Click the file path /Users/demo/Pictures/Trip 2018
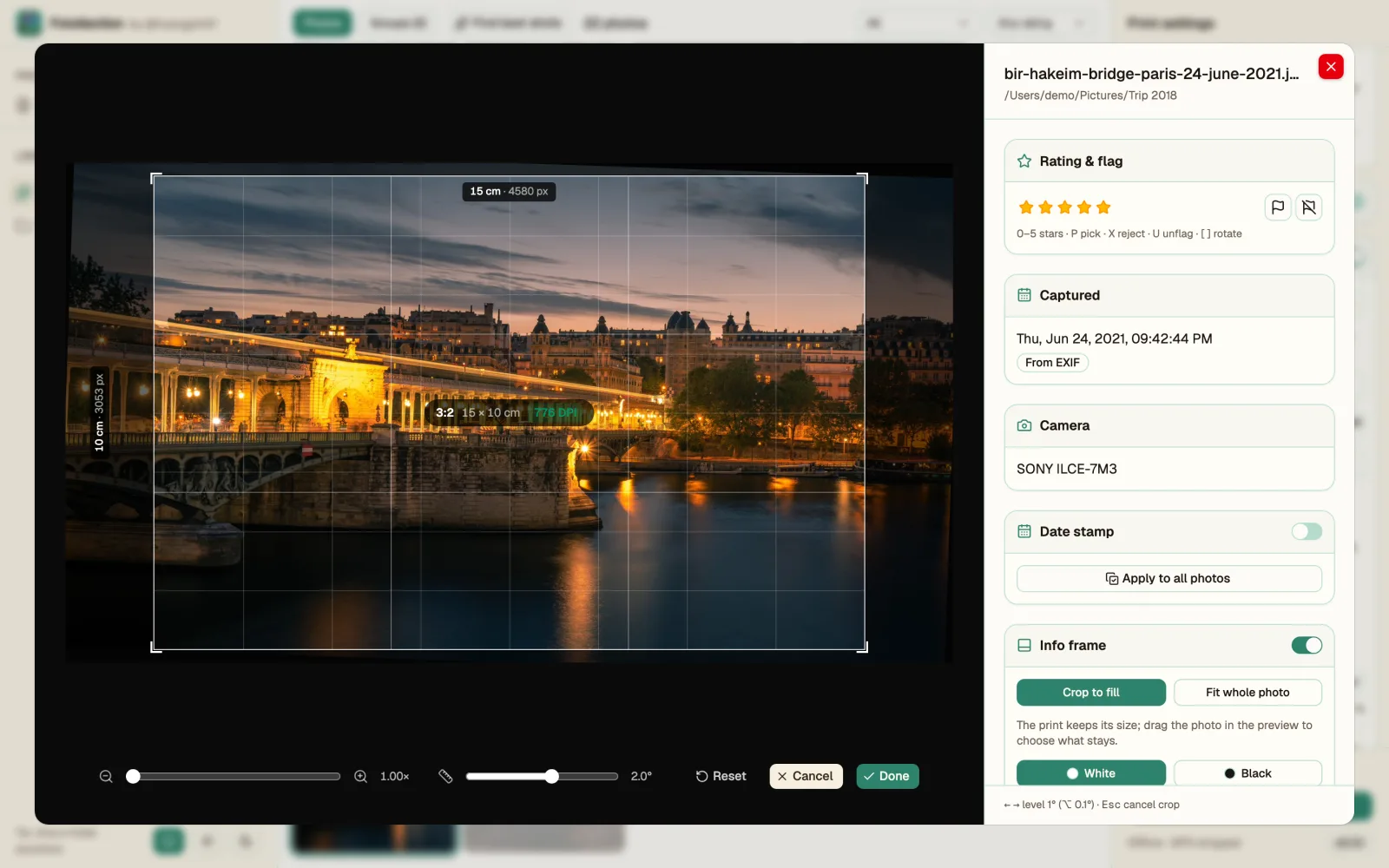Image resolution: width=1389 pixels, height=868 pixels. (x=1090, y=95)
